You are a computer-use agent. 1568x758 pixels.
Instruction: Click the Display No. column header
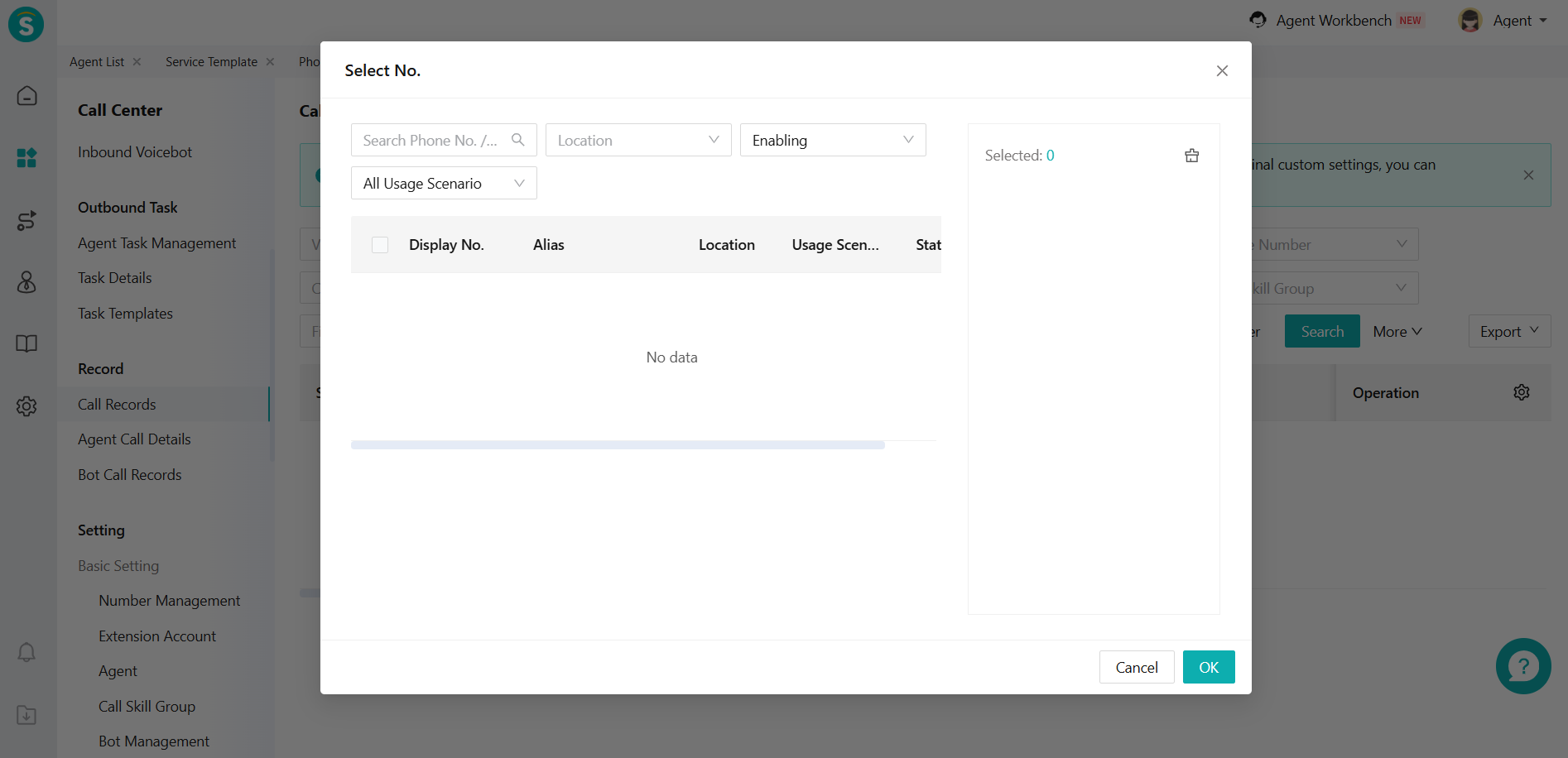coord(446,245)
